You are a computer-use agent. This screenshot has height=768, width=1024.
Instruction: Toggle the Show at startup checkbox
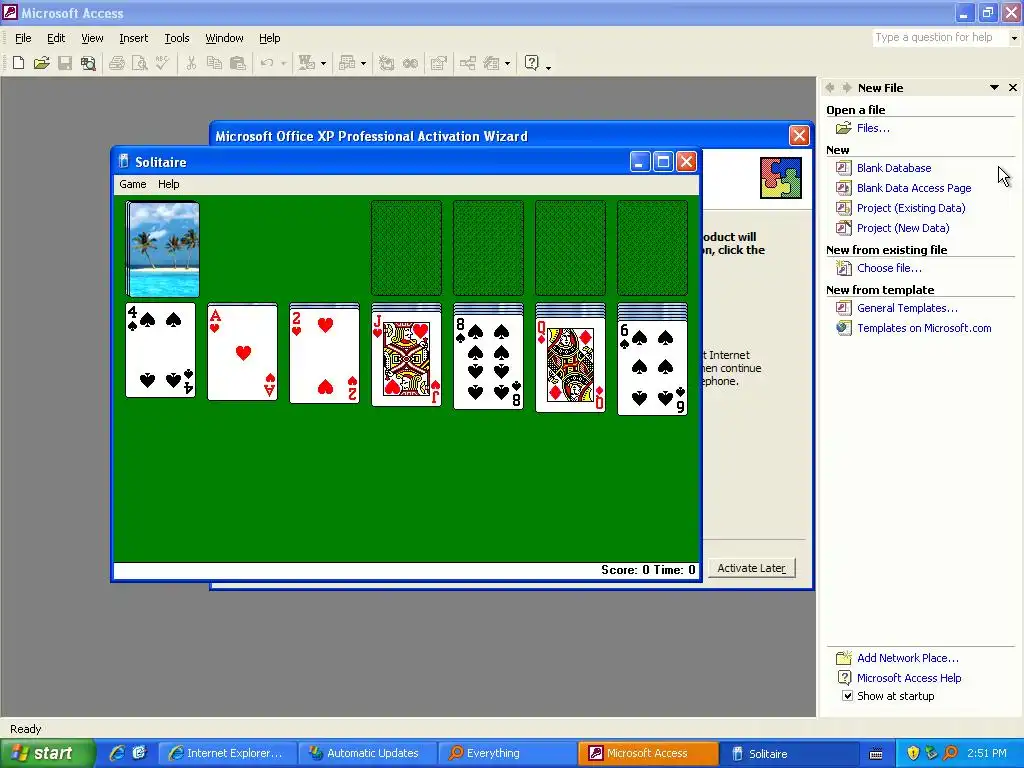point(847,696)
